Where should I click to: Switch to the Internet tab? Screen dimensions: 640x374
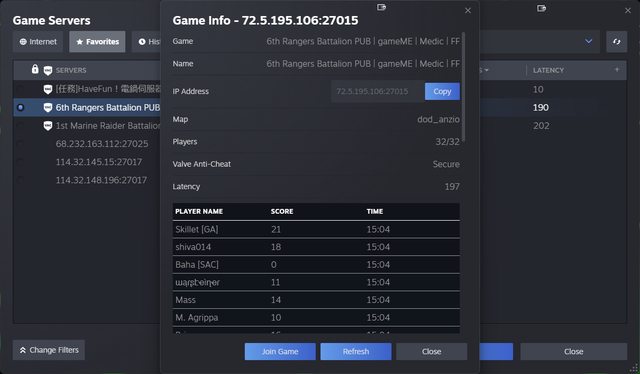(38, 42)
